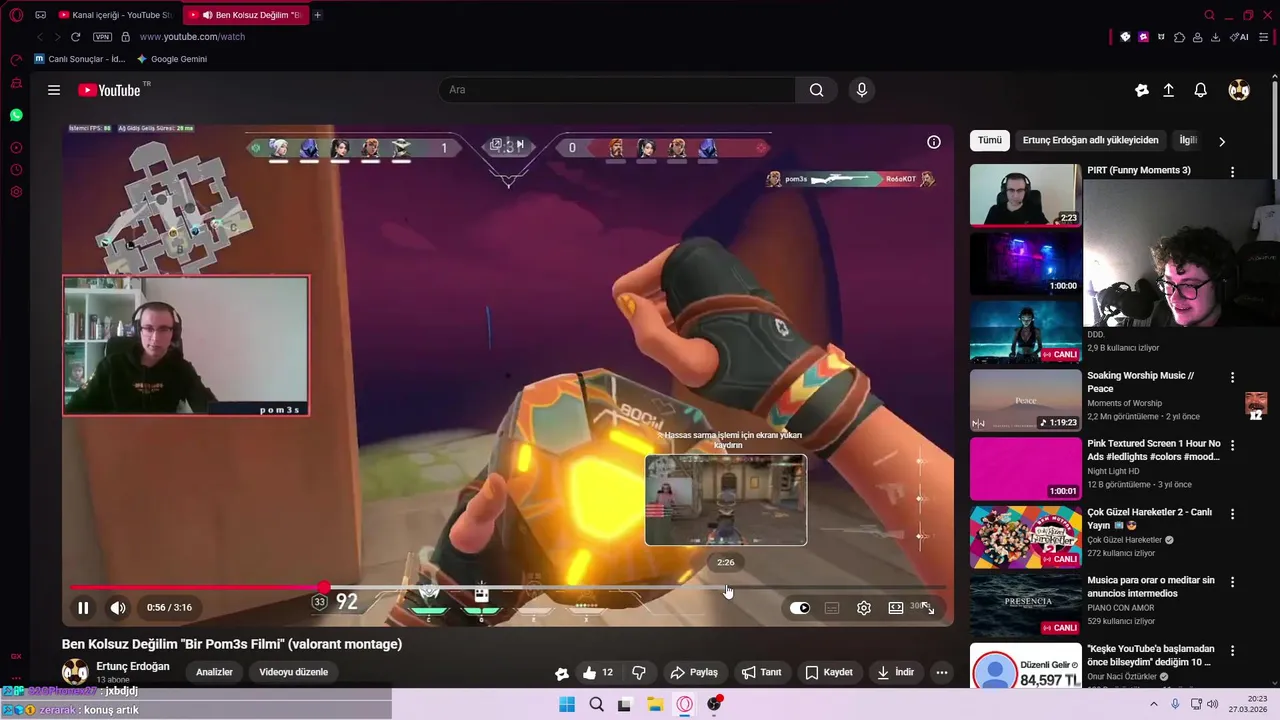Screen dimensions: 1280x720
Task: Toggle the Opera VPN badge
Action: tap(103, 37)
